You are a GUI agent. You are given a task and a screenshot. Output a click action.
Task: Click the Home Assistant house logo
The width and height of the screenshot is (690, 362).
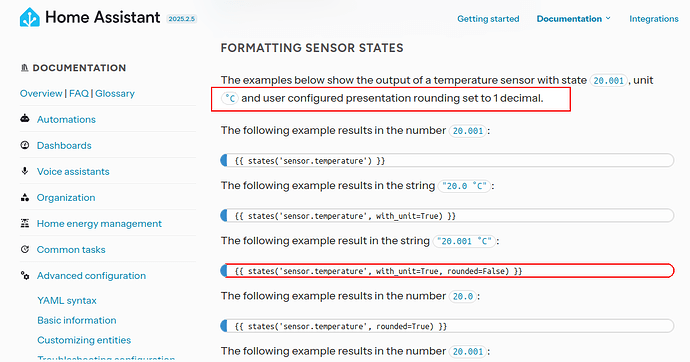click(29, 17)
